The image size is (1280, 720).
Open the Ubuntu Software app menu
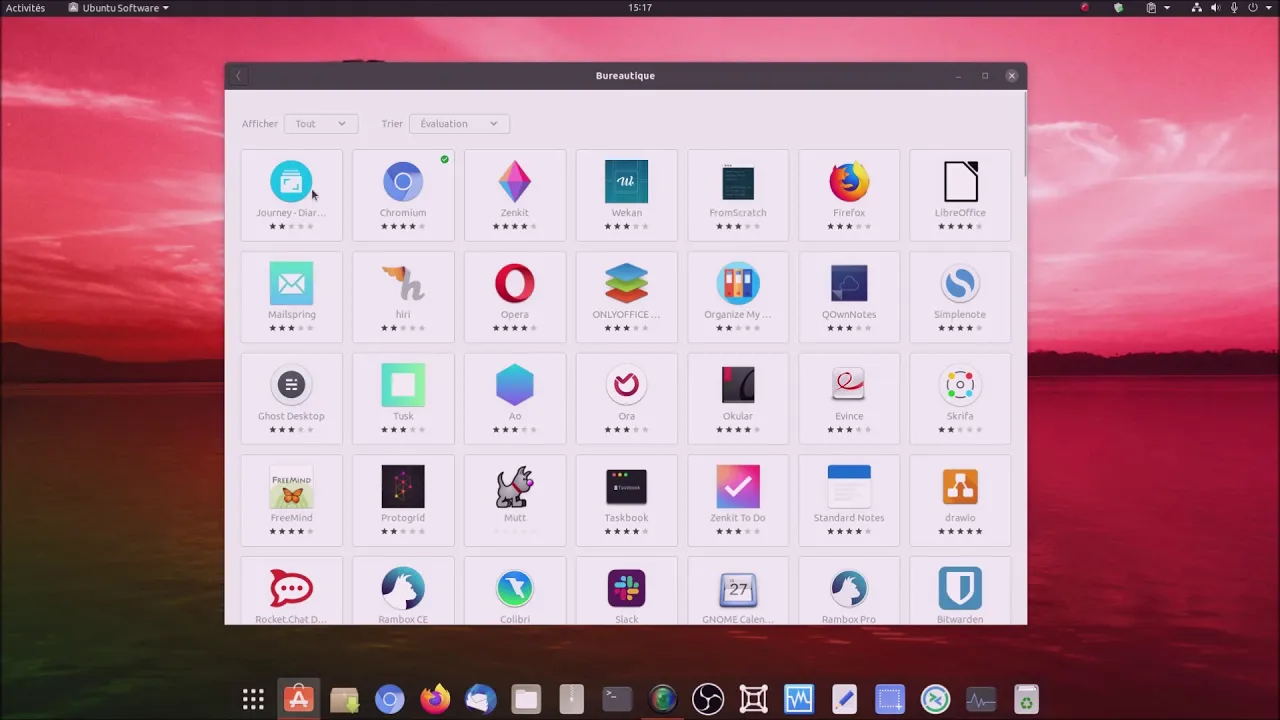tap(119, 8)
